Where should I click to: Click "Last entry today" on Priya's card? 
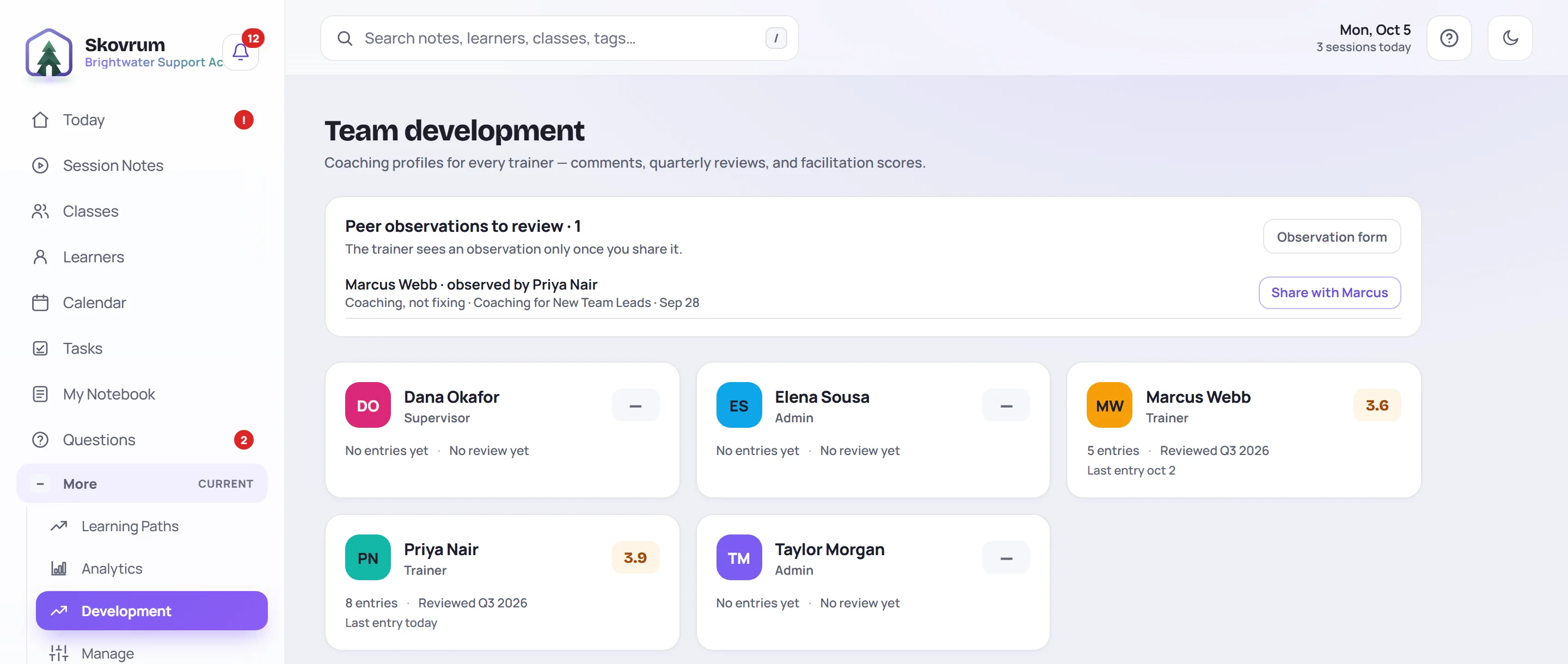pos(391,623)
